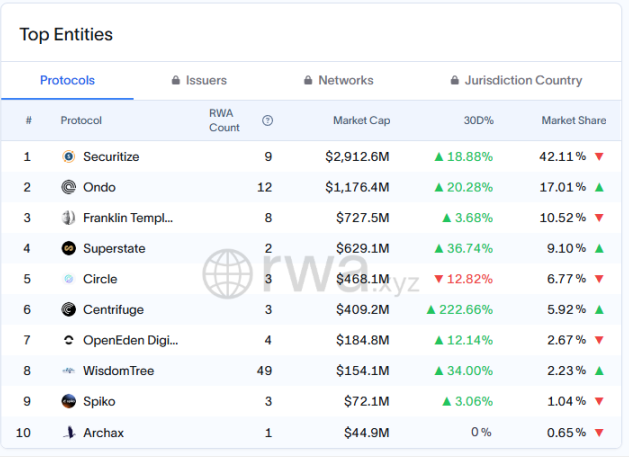
Task: Click the red down arrow for Securitize market share
Action: click(x=599, y=156)
